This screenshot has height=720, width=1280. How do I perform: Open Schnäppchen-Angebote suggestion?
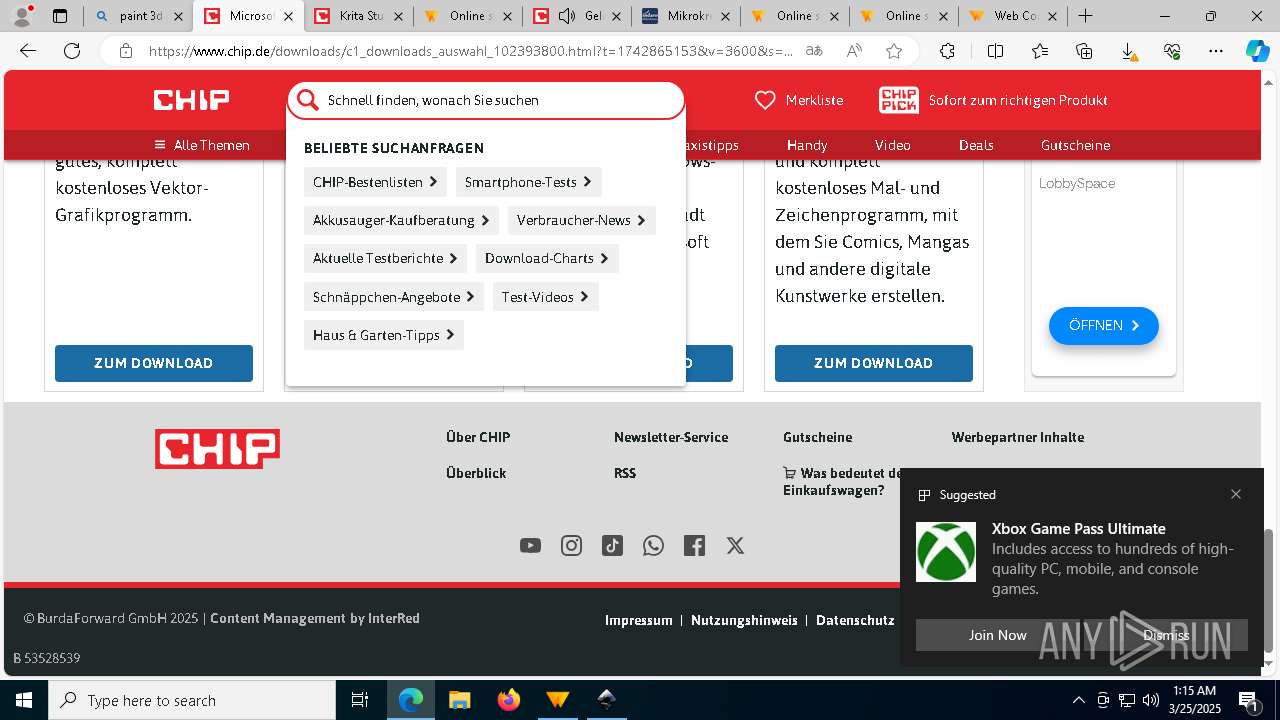394,297
